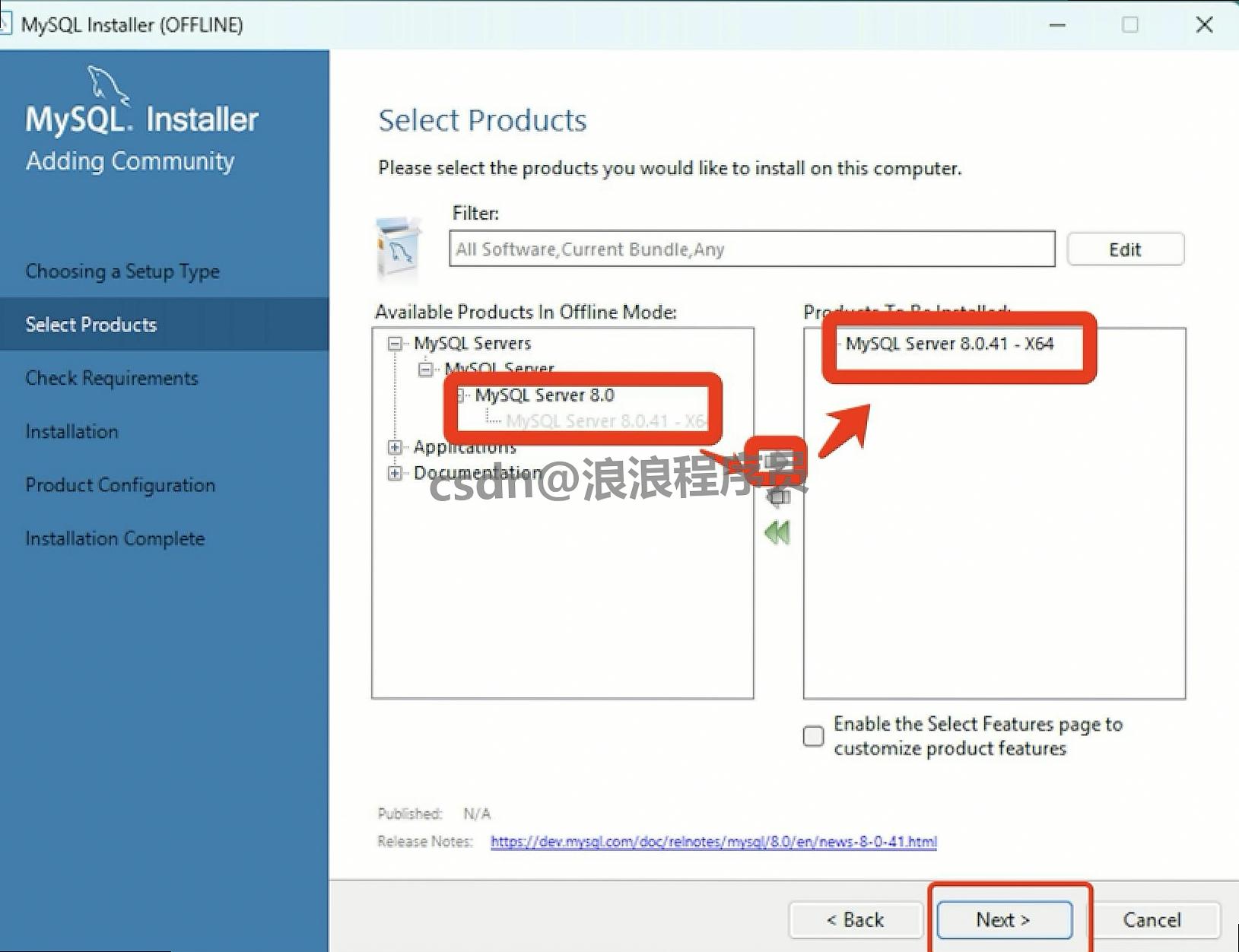Image resolution: width=1239 pixels, height=952 pixels.
Task: Select the Documentation tree label
Action: (478, 473)
